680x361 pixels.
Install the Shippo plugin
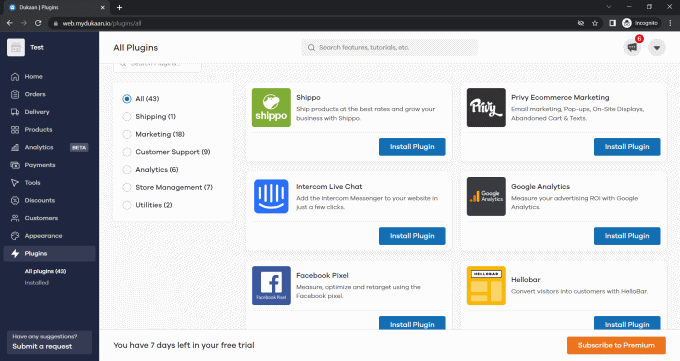[412, 147]
